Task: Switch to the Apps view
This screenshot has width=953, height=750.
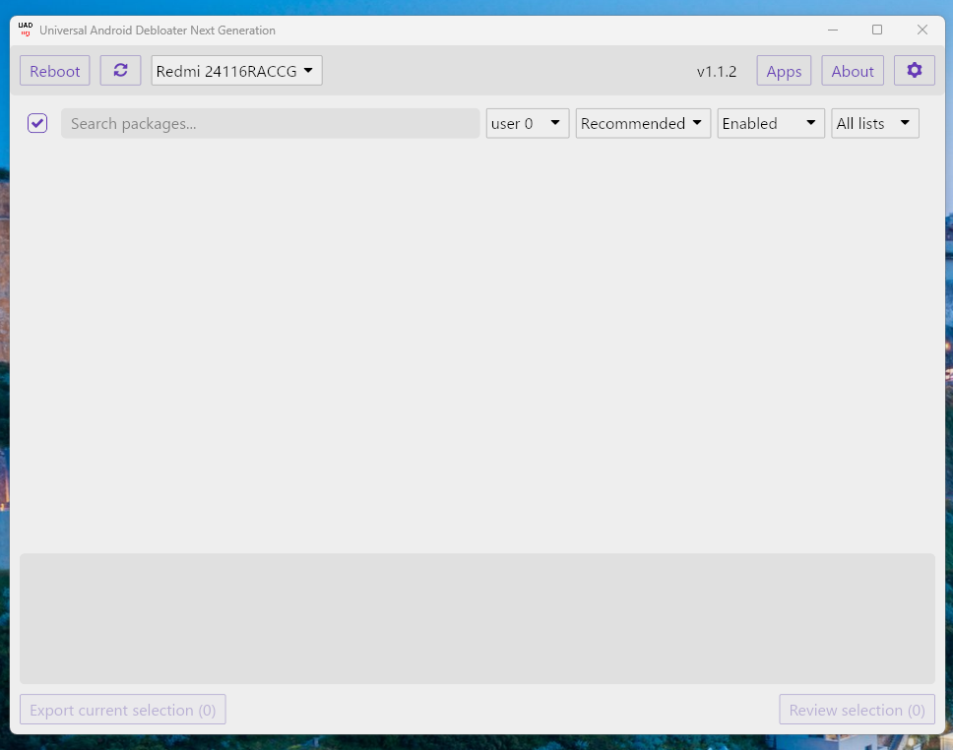Action: [784, 71]
